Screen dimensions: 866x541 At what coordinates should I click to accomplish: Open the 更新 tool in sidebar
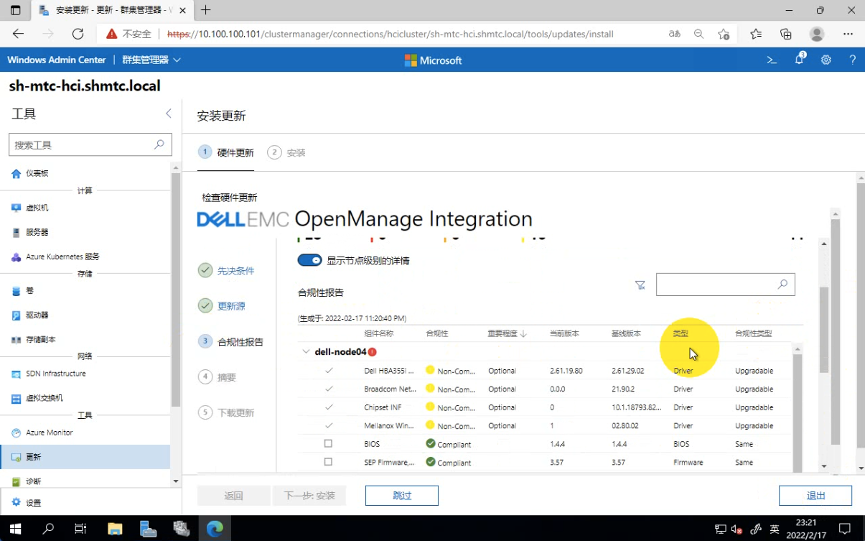pos(85,457)
